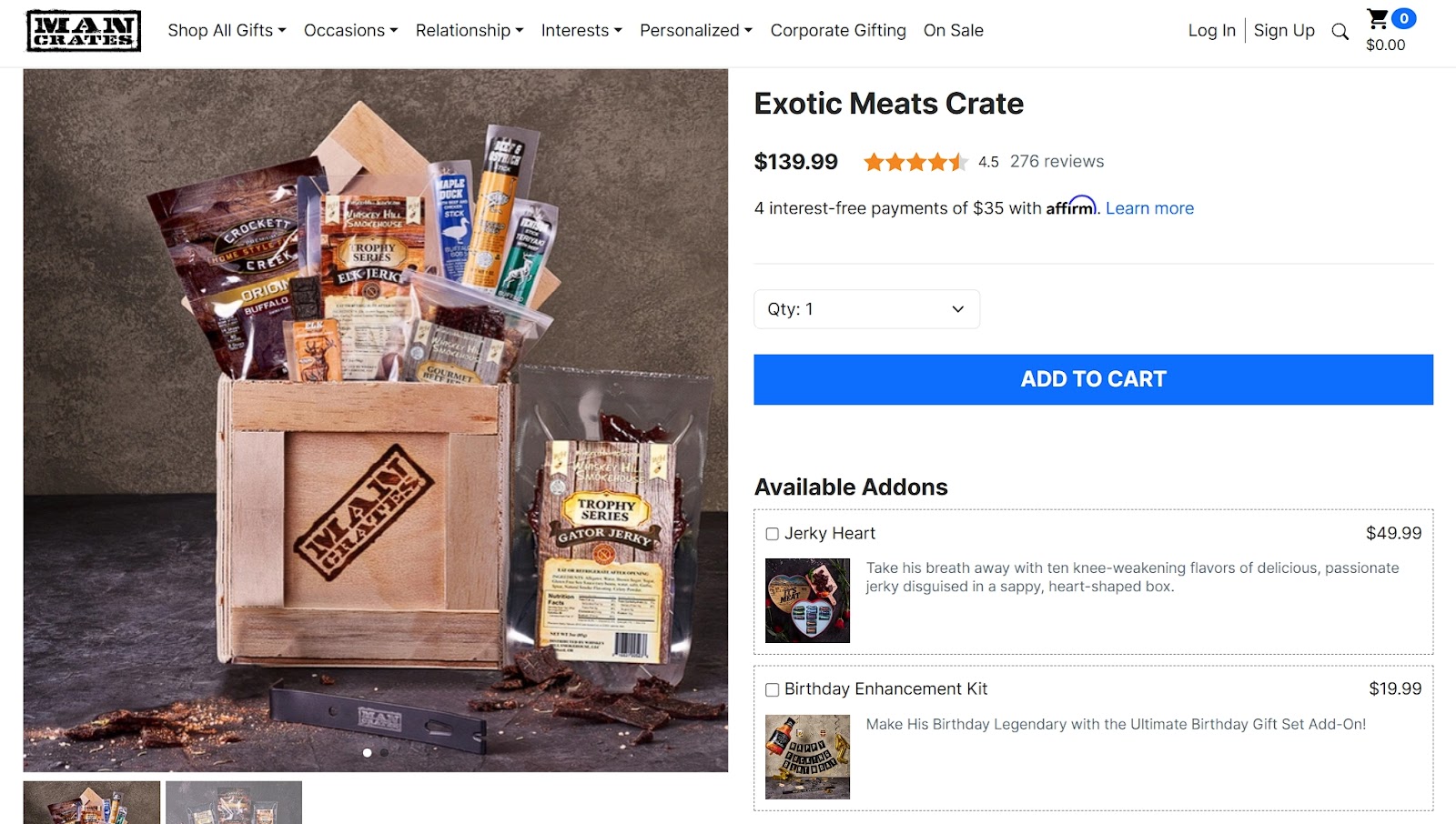This screenshot has width=1456, height=824.
Task: Select the second image carousel dot
Action: pyautogui.click(x=384, y=752)
